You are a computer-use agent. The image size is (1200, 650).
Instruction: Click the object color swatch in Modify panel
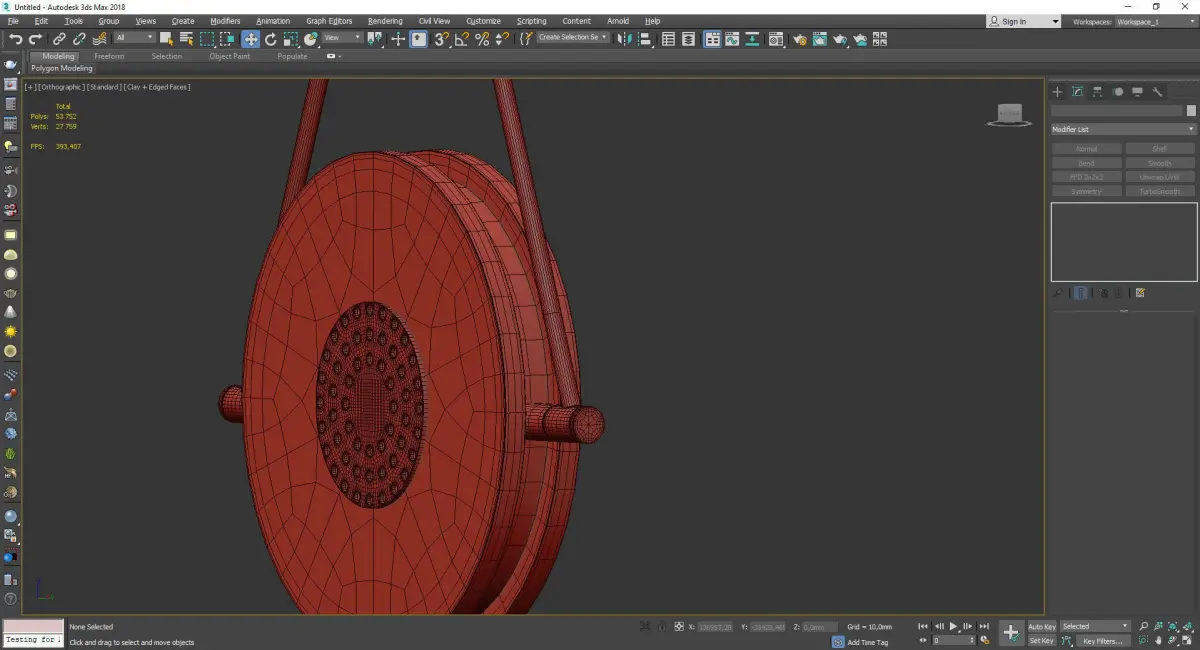click(x=1191, y=111)
